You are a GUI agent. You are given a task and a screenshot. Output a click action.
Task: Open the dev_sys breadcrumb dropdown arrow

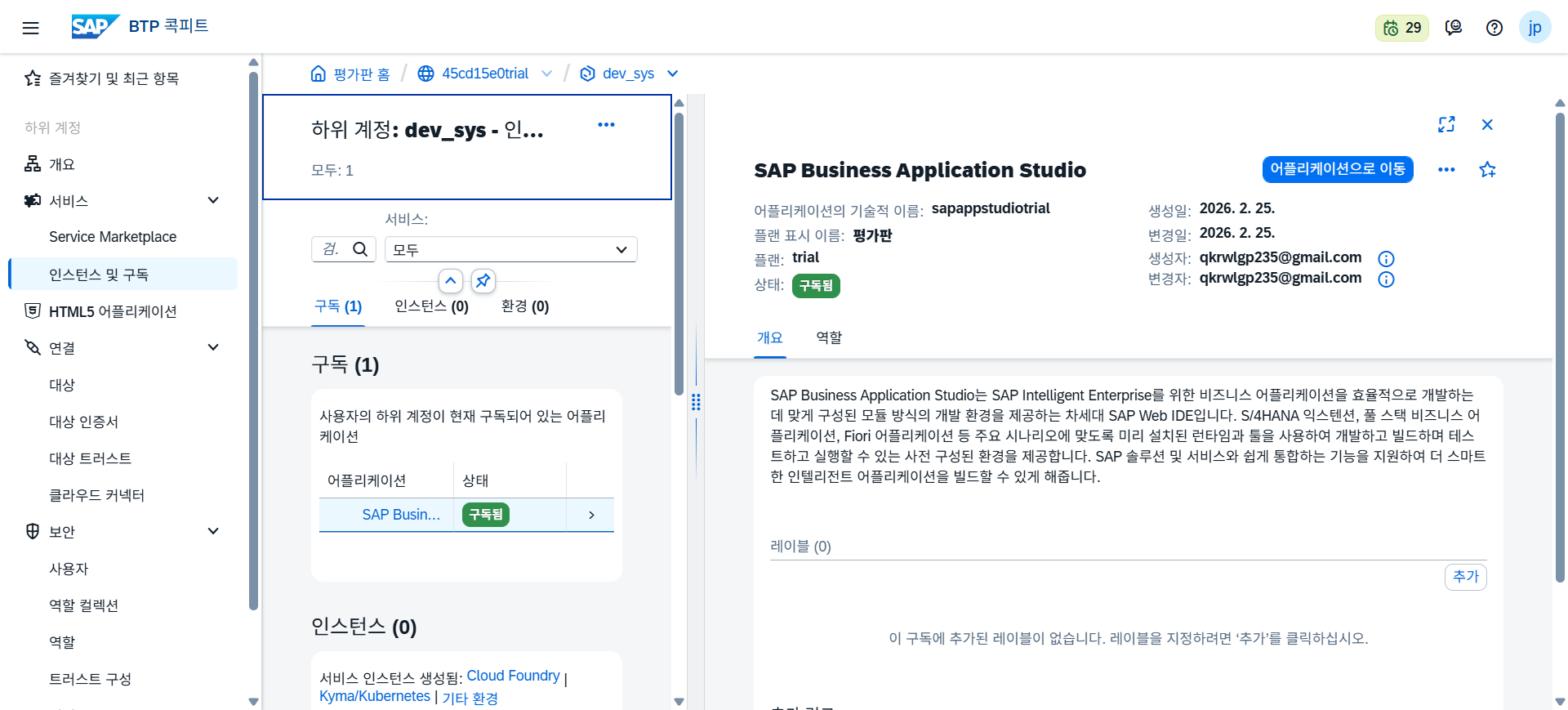pyautogui.click(x=672, y=74)
